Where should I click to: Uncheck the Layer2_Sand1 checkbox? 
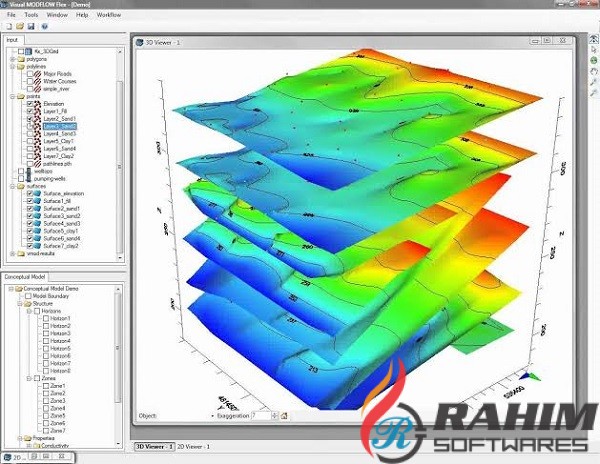point(30,119)
